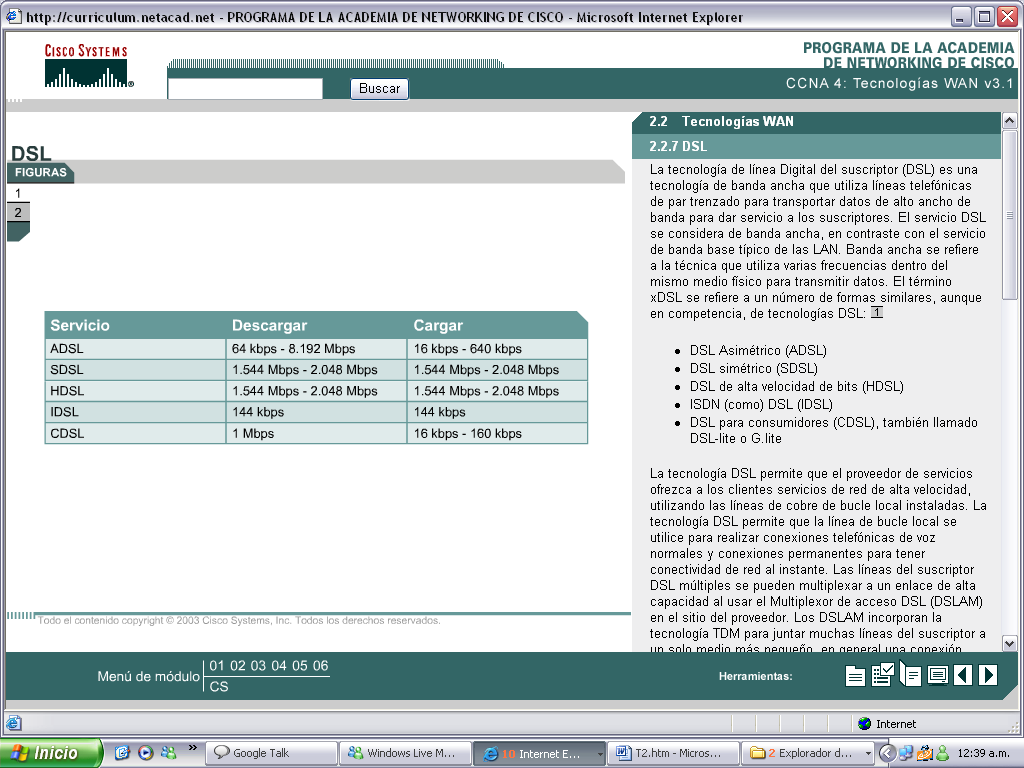Open module 02 in module menu
Image resolution: width=1024 pixels, height=768 pixels.
(238, 665)
